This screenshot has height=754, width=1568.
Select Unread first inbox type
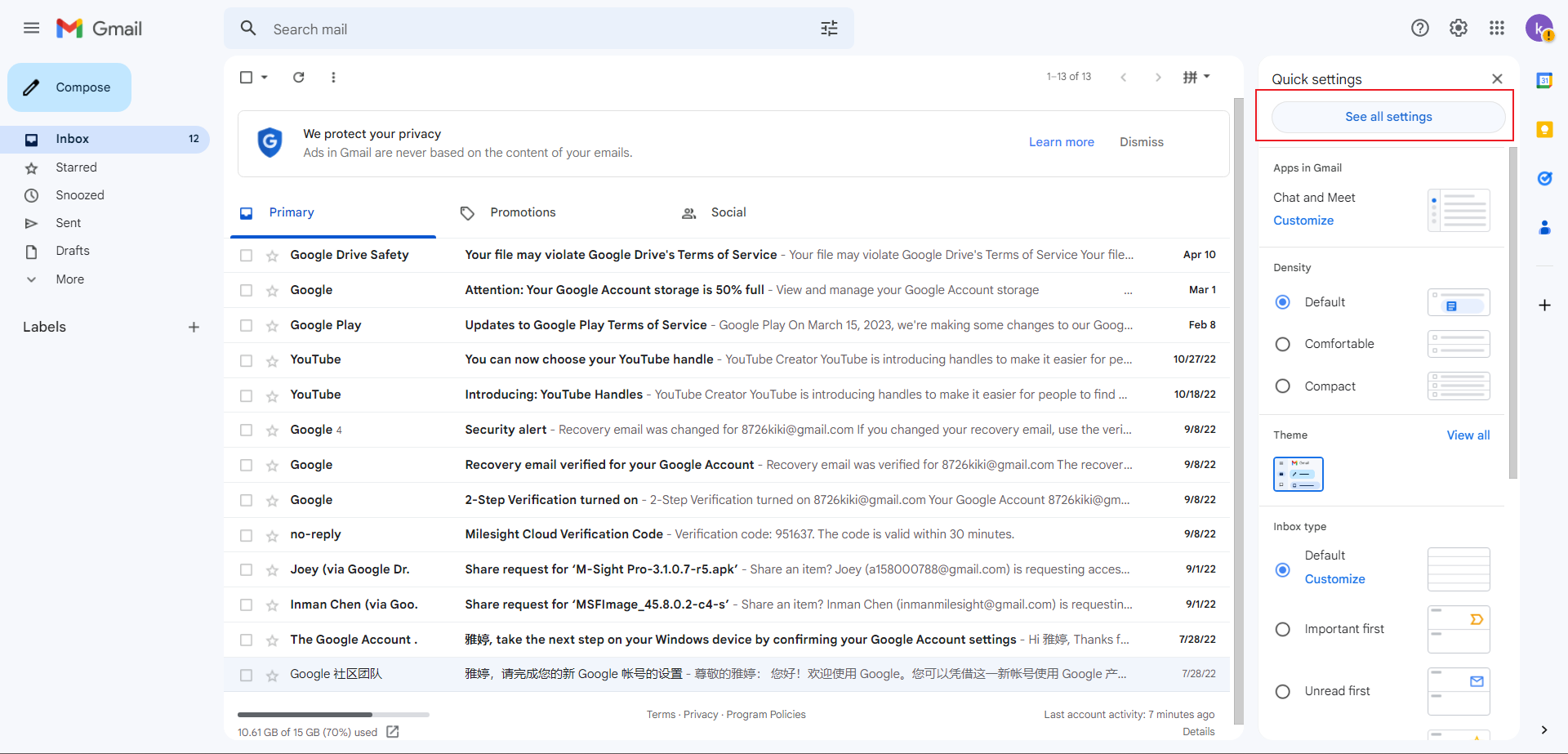click(1283, 692)
